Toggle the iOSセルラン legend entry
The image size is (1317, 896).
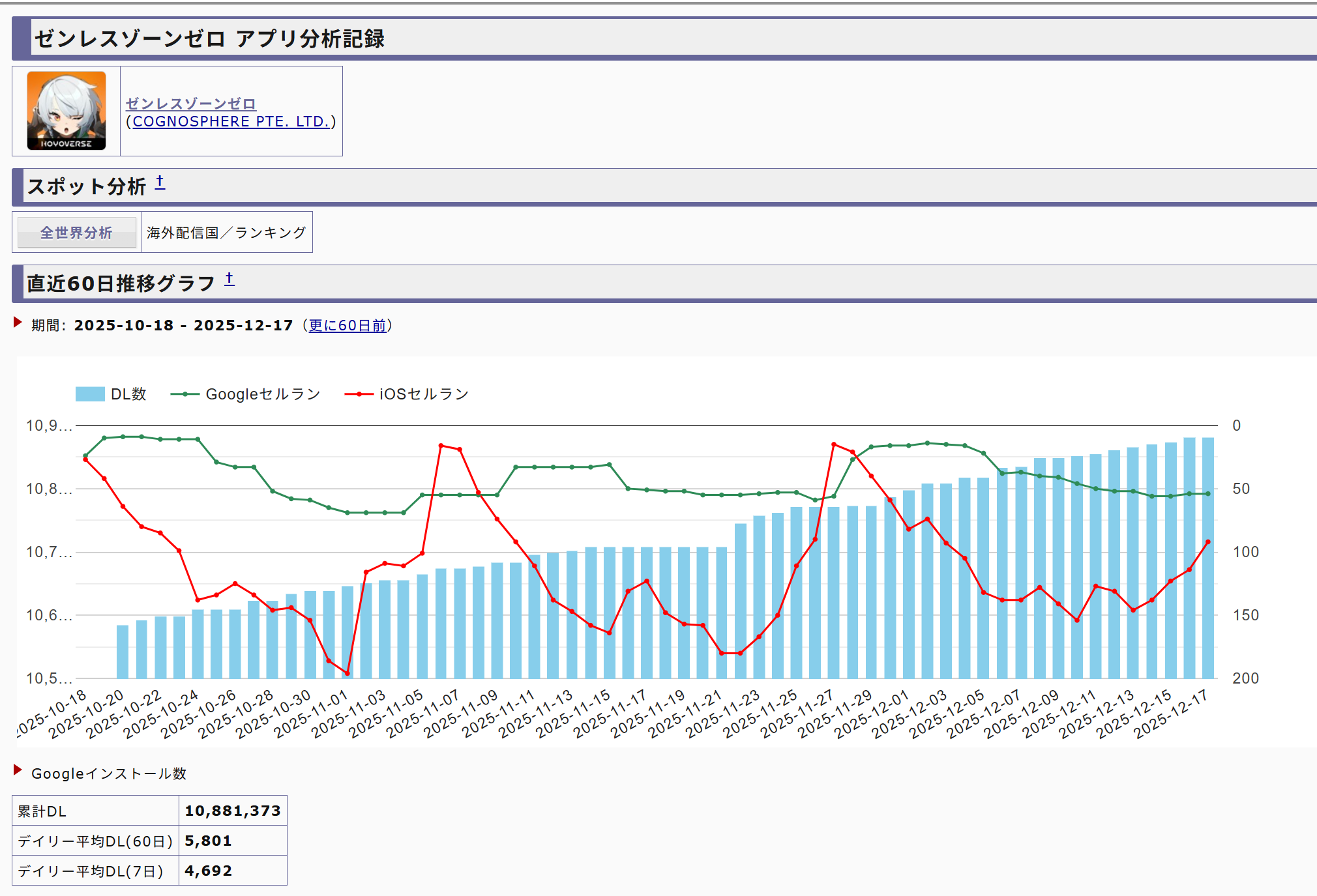pyautogui.click(x=424, y=394)
